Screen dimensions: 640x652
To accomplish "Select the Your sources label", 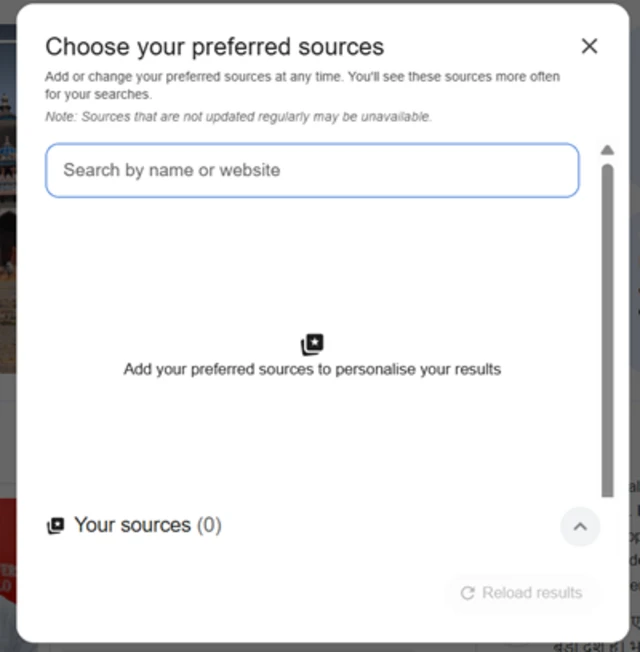I will pyautogui.click(x=132, y=525).
